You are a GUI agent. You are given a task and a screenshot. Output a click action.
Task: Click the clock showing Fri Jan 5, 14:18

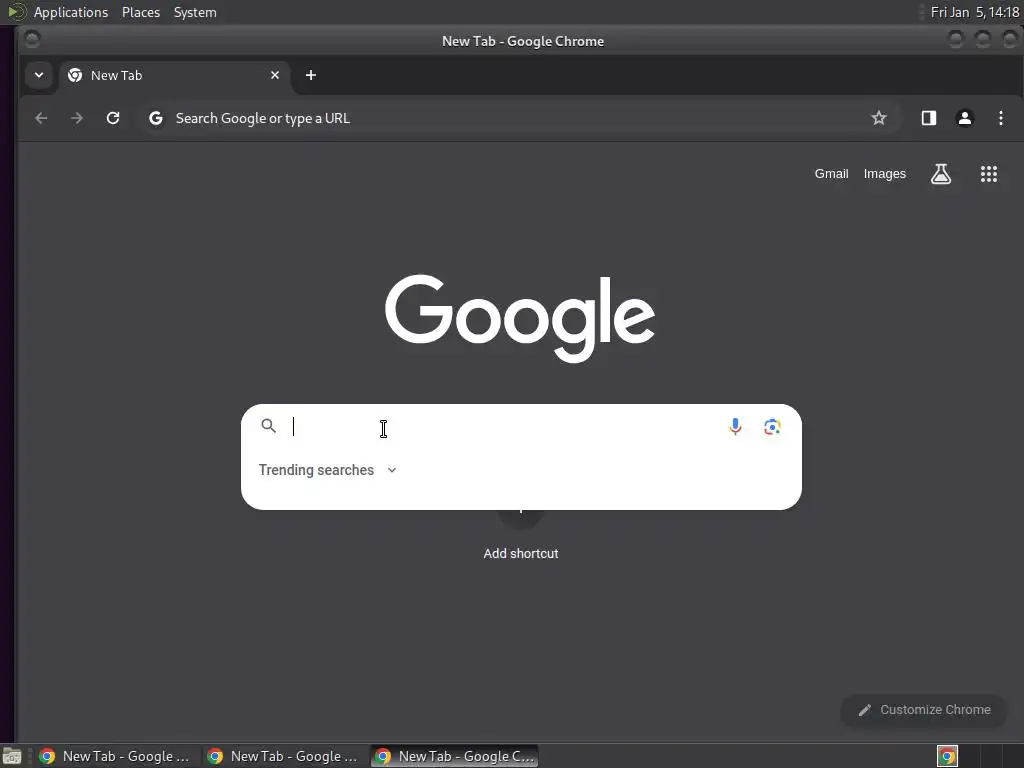click(974, 12)
